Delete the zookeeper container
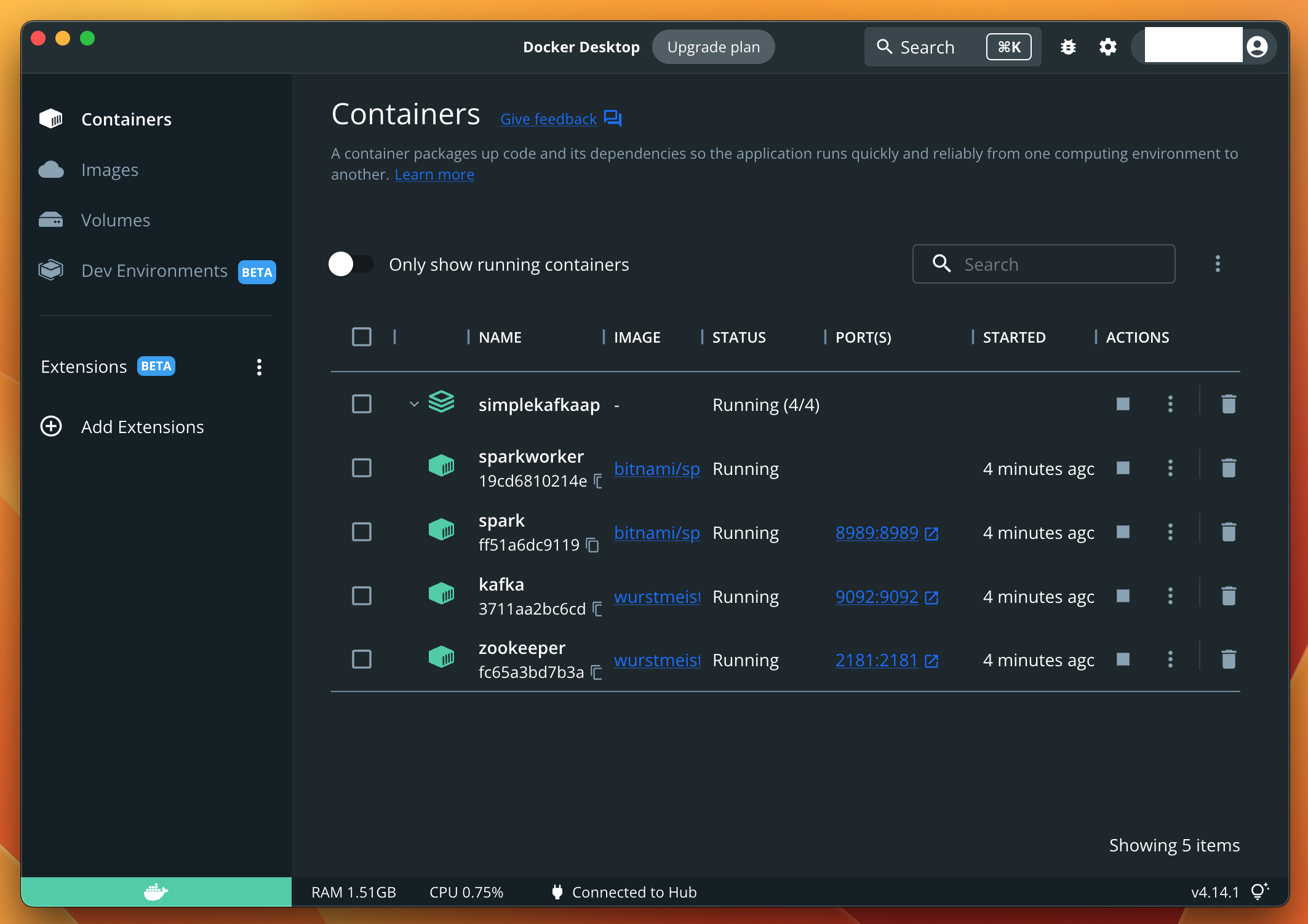Screen dimensions: 1308x924 point(1228,659)
